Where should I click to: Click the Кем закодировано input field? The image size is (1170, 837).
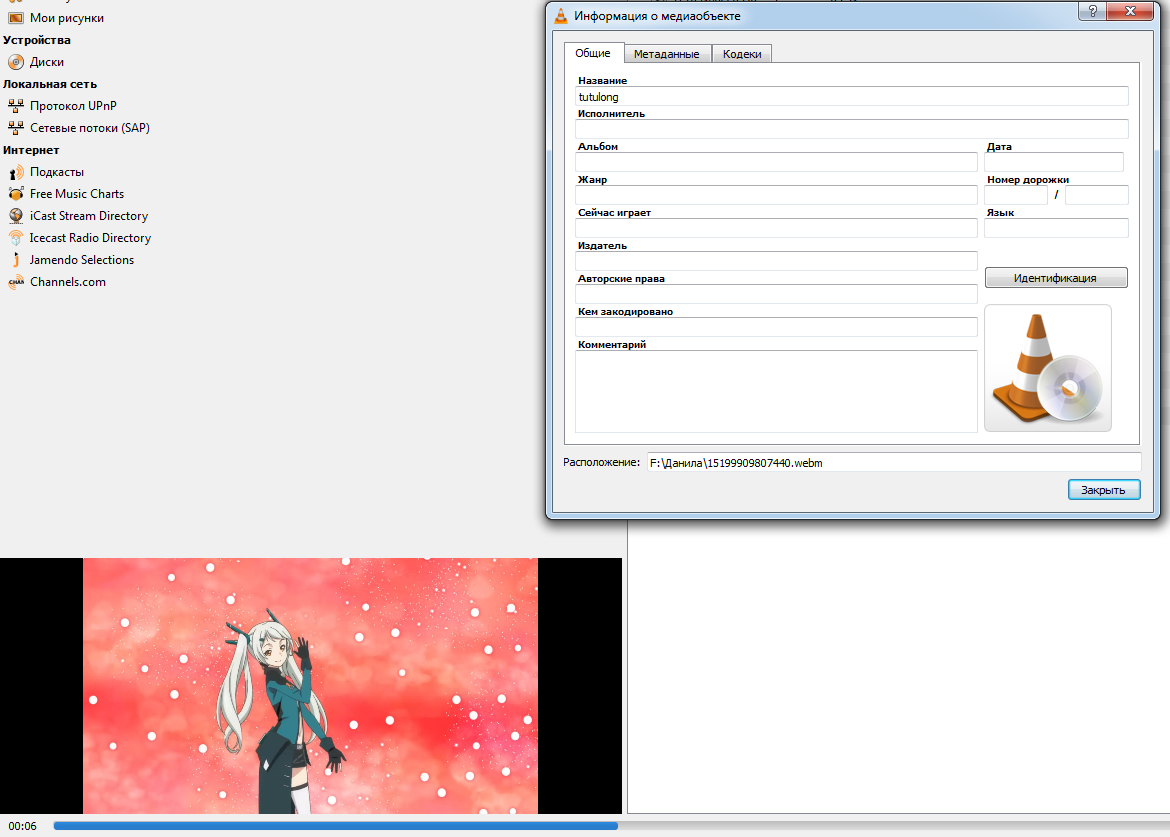point(776,327)
